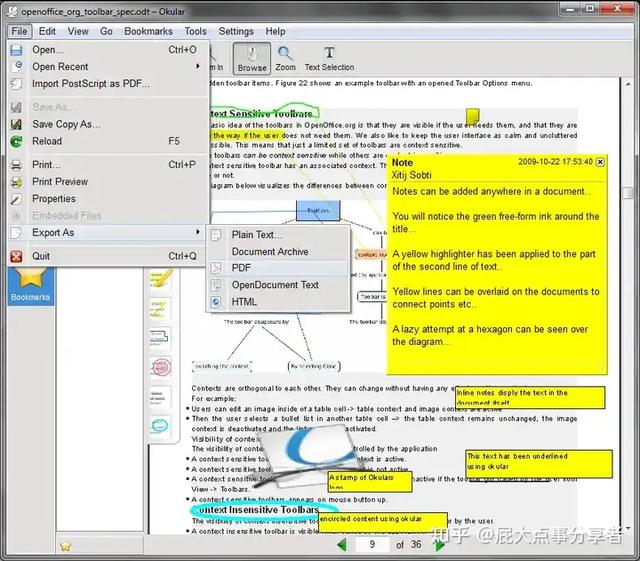640x561 pixels.
Task: Open the Tools menu
Action: [x=196, y=31]
